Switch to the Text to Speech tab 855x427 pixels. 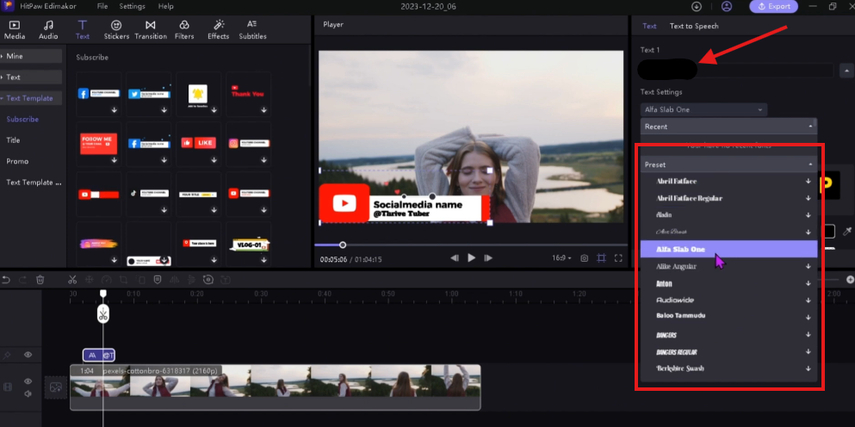[694, 26]
